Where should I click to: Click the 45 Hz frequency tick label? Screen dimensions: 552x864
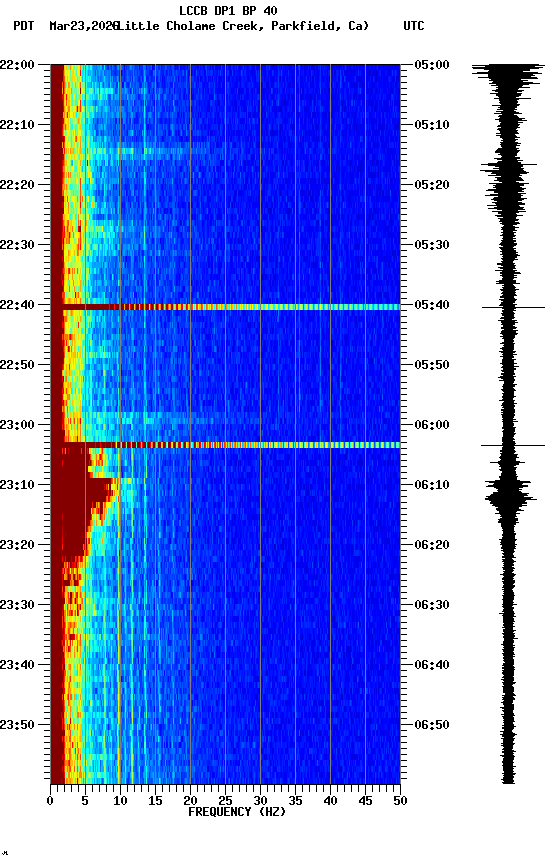pos(365,801)
